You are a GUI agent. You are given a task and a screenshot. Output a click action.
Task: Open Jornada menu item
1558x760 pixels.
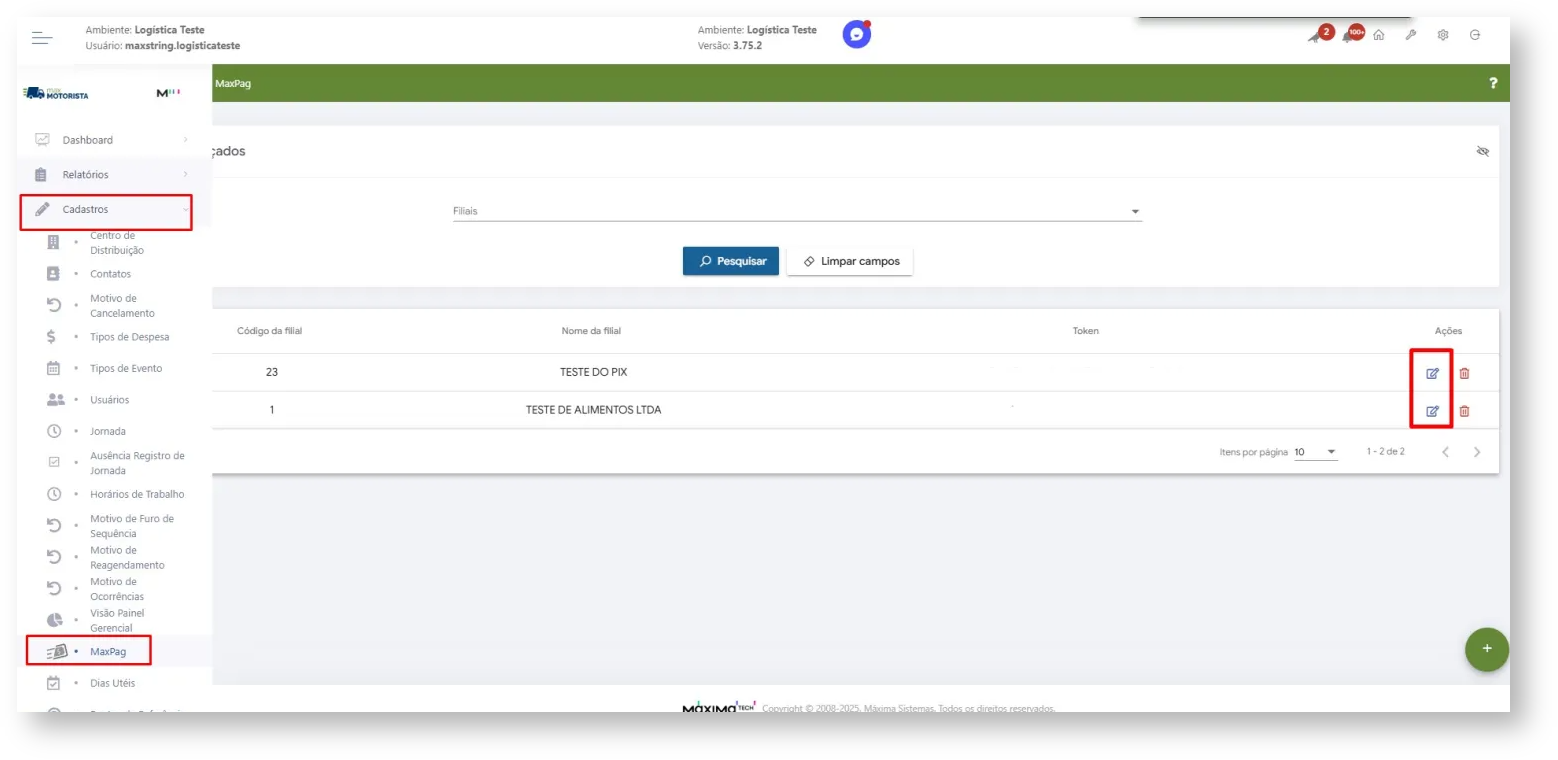[x=108, y=431]
